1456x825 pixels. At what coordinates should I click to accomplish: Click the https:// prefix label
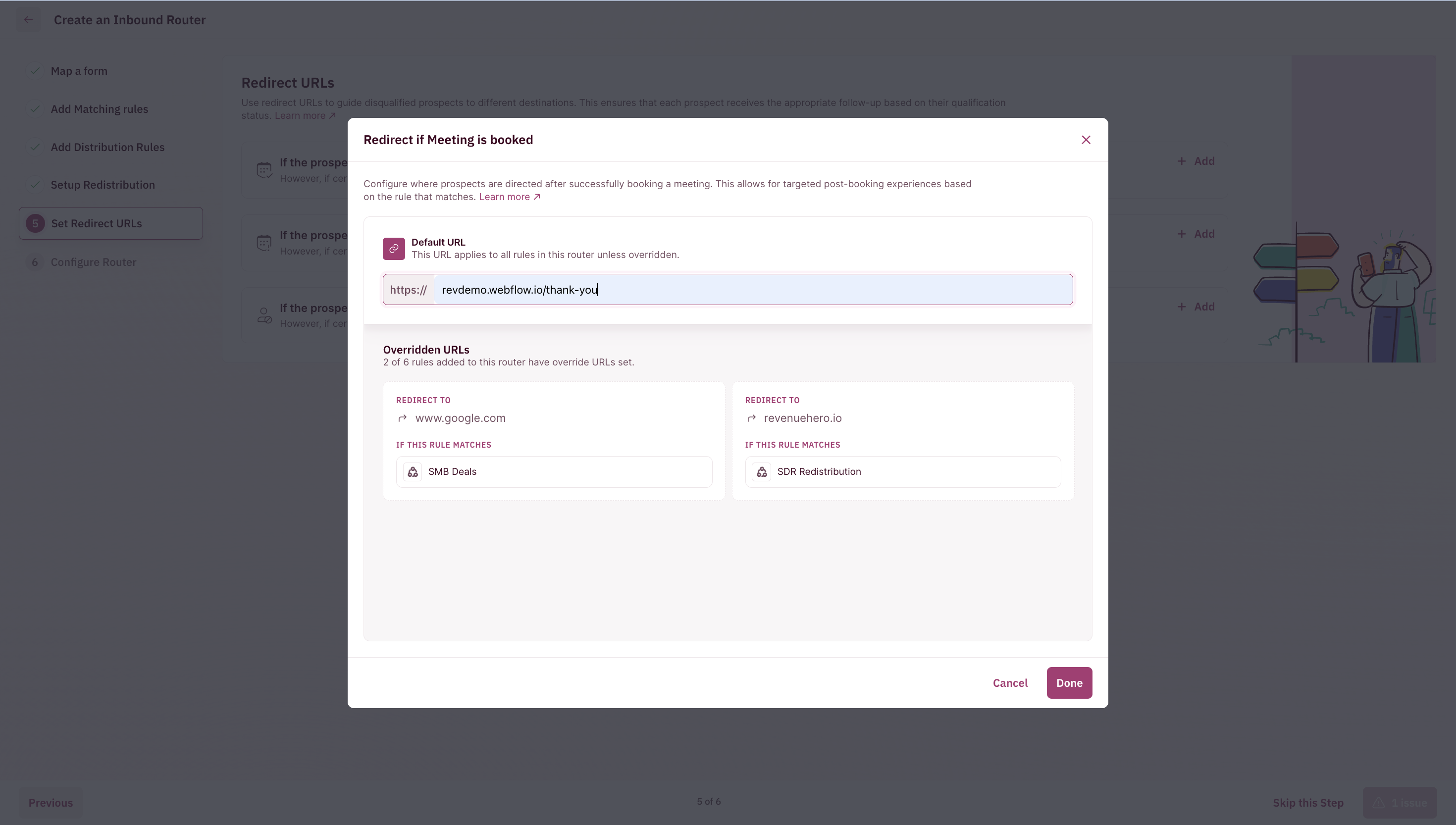coord(409,290)
